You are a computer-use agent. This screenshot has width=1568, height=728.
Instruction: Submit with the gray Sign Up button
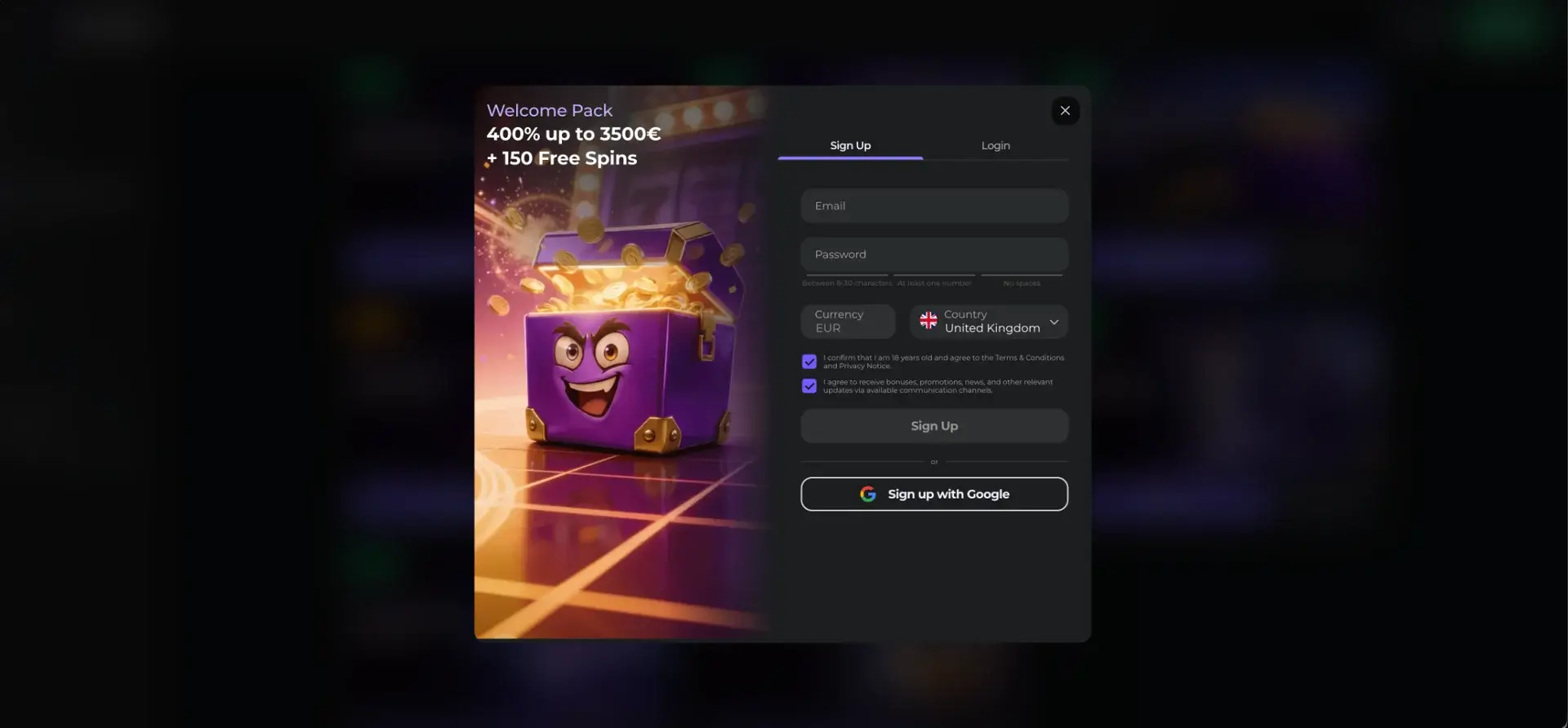(934, 426)
